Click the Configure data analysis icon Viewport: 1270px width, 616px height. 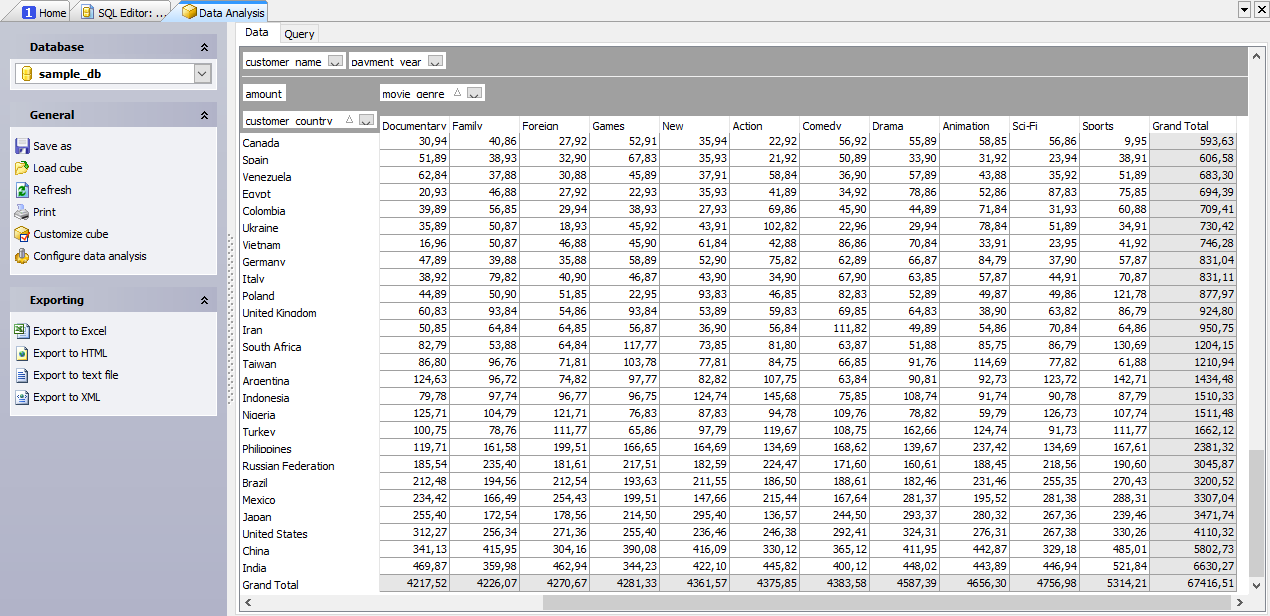point(23,256)
